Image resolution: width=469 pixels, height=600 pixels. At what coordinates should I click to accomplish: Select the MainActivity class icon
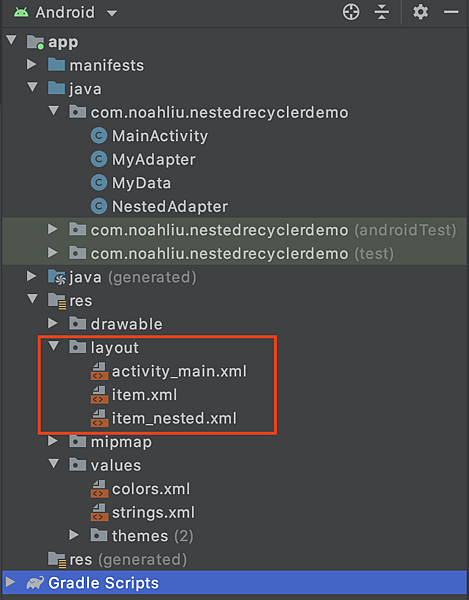99,136
